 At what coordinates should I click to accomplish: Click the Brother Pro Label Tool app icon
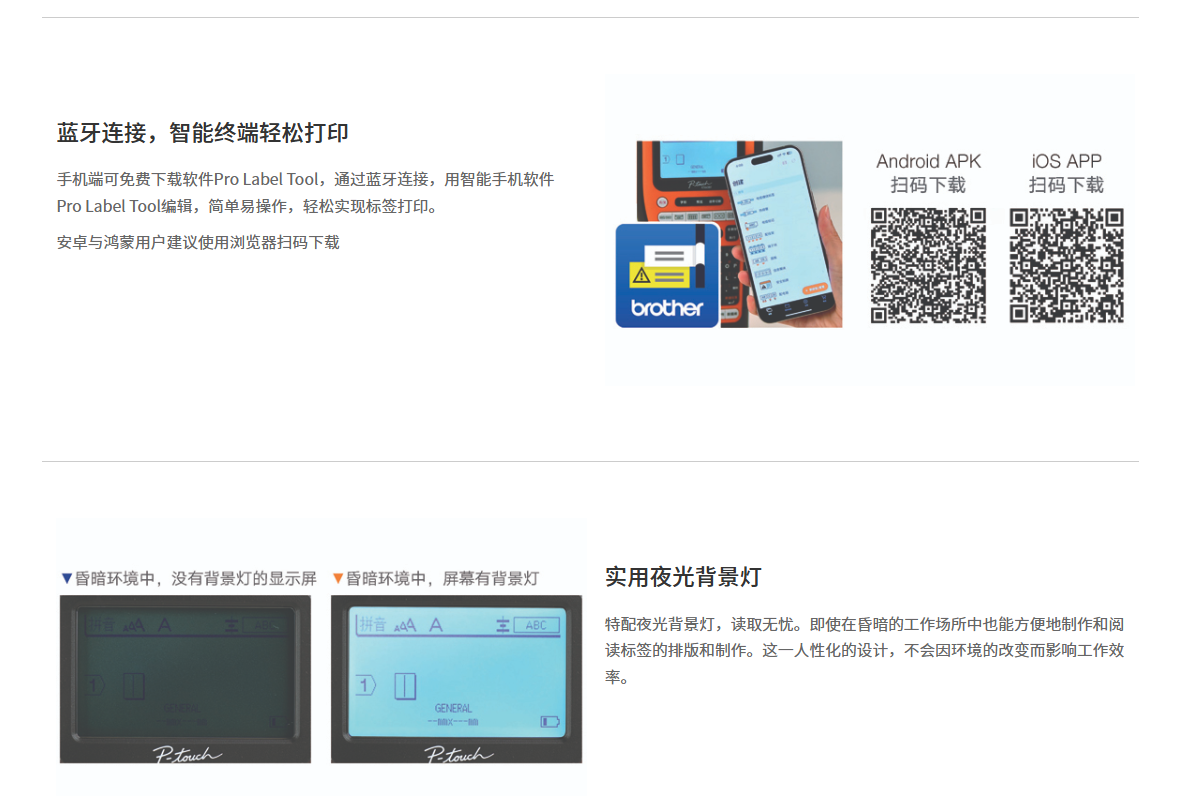[x=667, y=276]
